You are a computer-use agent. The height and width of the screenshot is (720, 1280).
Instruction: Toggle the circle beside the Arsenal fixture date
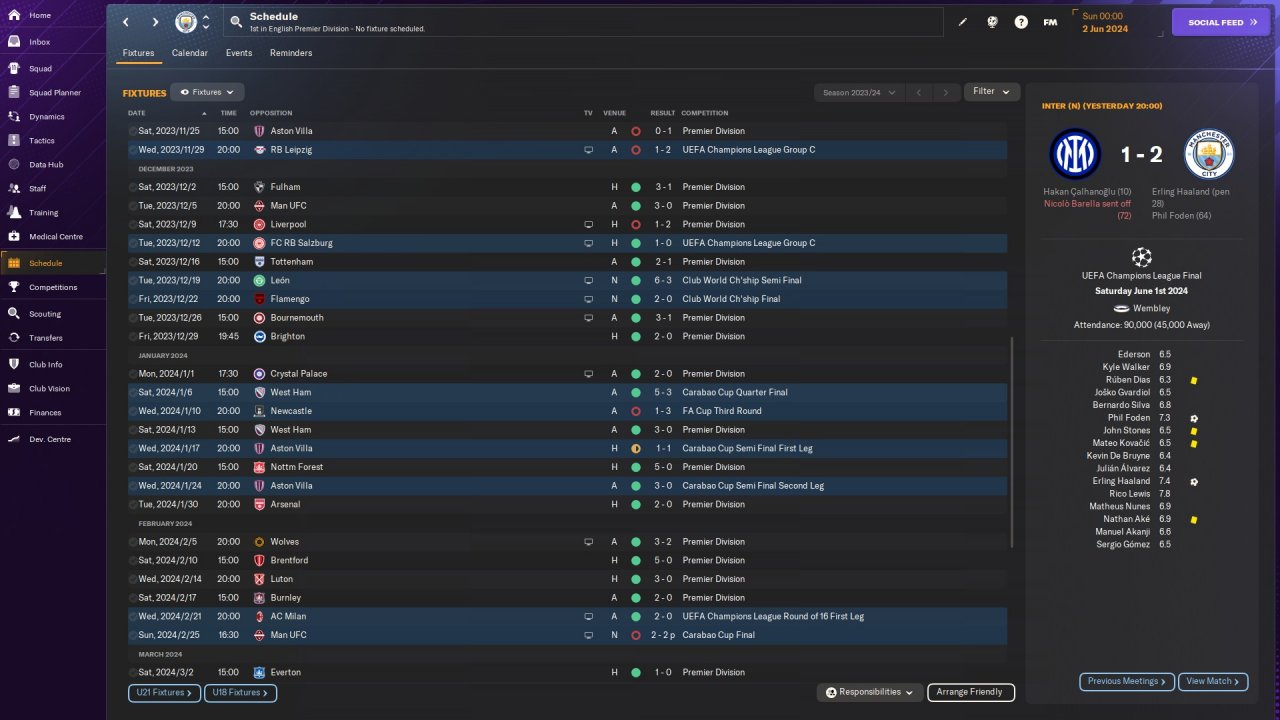pyautogui.click(x=133, y=504)
